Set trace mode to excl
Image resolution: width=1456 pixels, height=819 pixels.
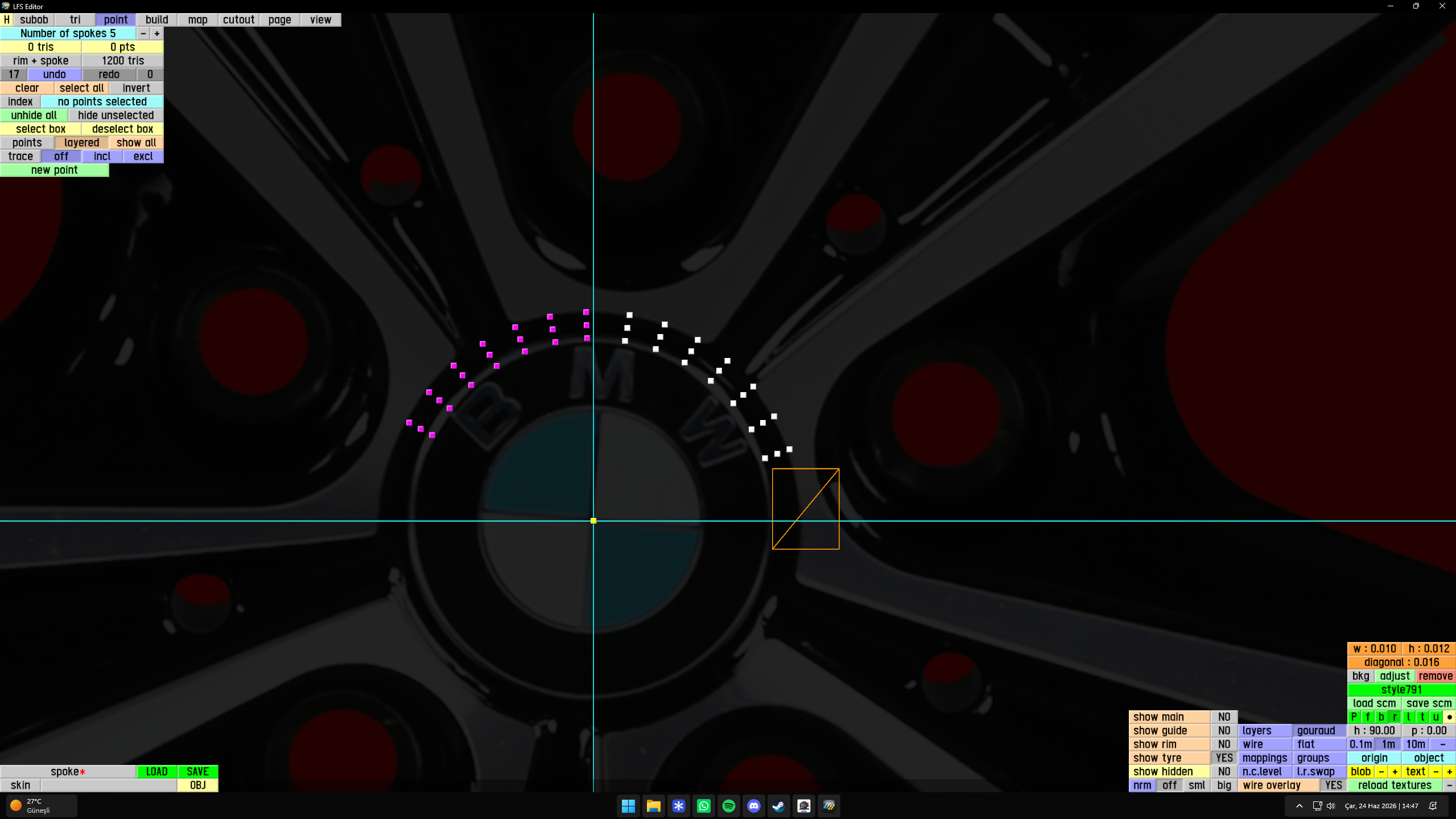(143, 156)
